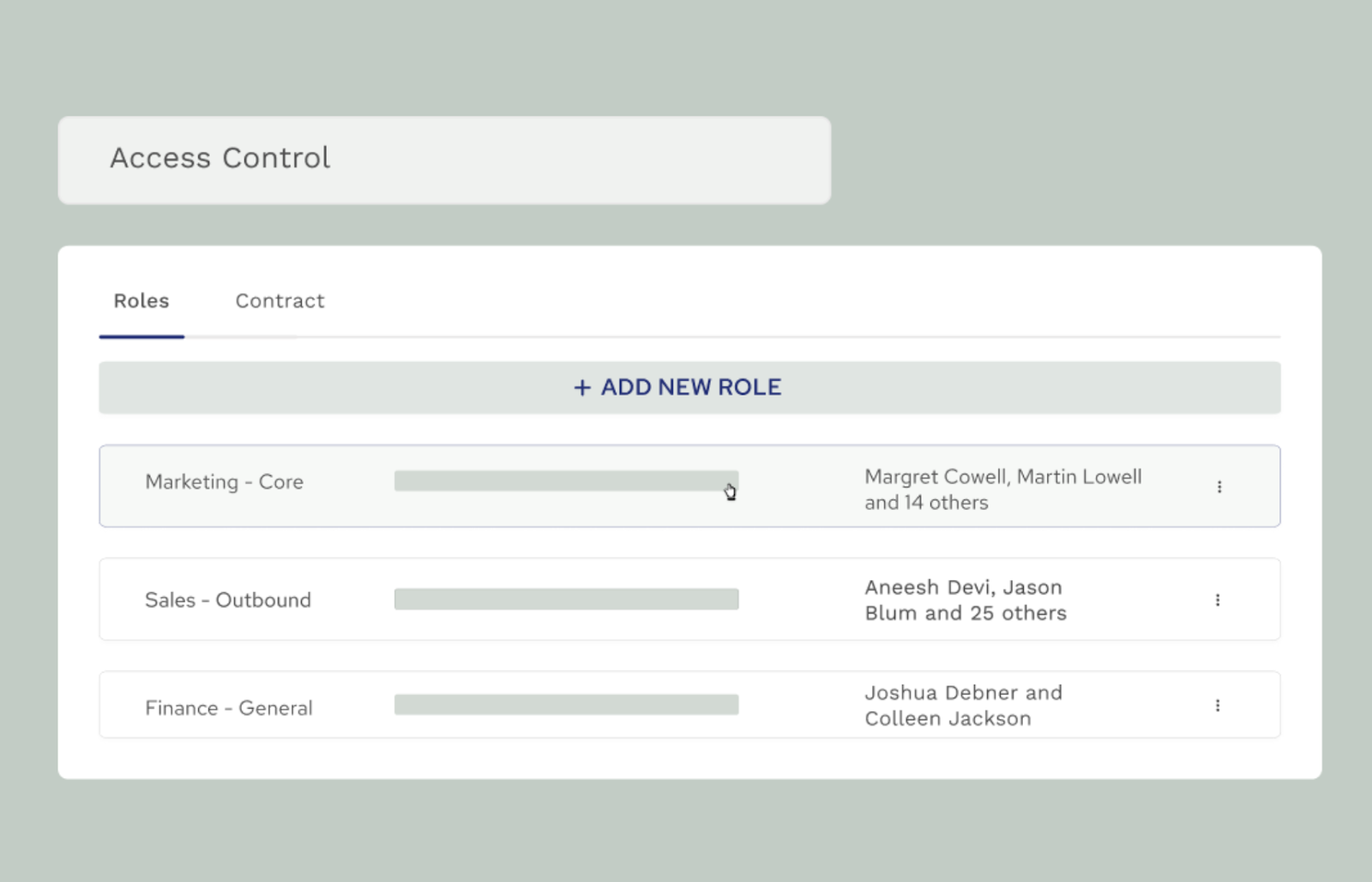This screenshot has width=1372, height=882.
Task: Open the options menu for Finance - General
Action: click(x=1219, y=704)
